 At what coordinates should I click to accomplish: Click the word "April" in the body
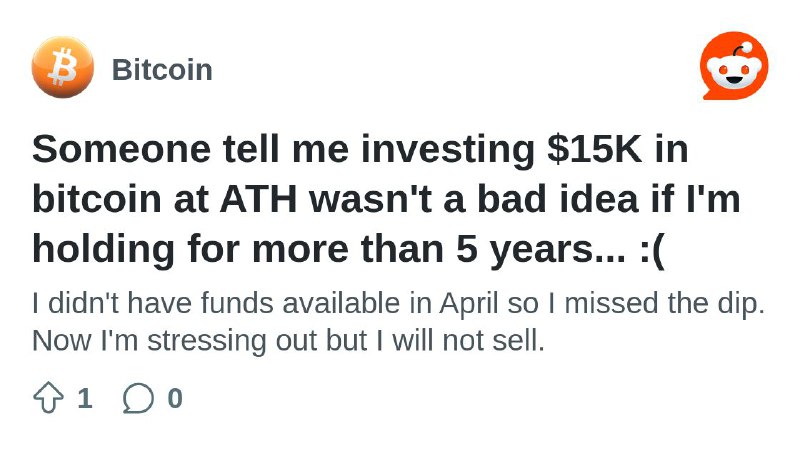click(x=468, y=303)
